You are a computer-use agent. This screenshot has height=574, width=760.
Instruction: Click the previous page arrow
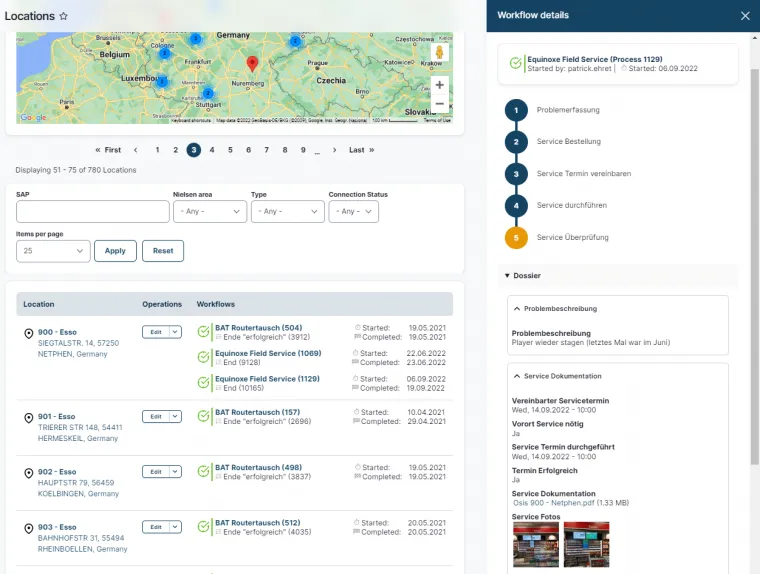coord(136,150)
